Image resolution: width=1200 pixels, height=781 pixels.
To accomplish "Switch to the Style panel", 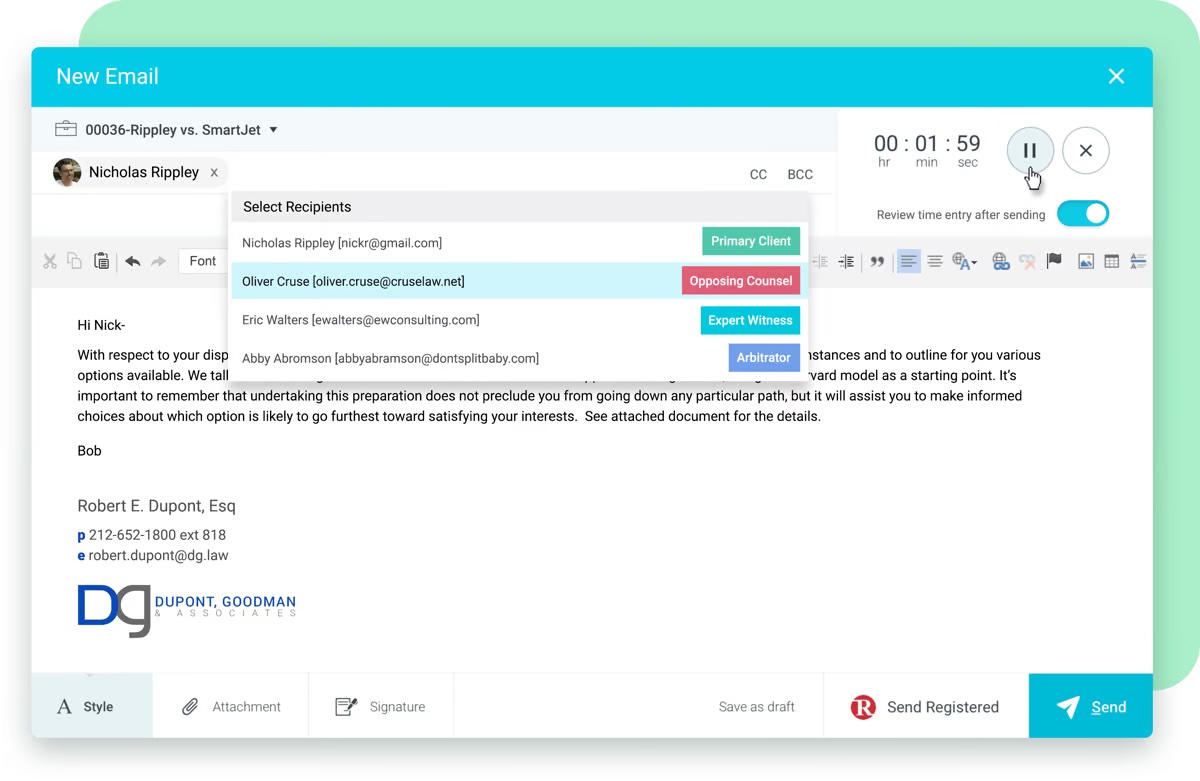I will 90,706.
